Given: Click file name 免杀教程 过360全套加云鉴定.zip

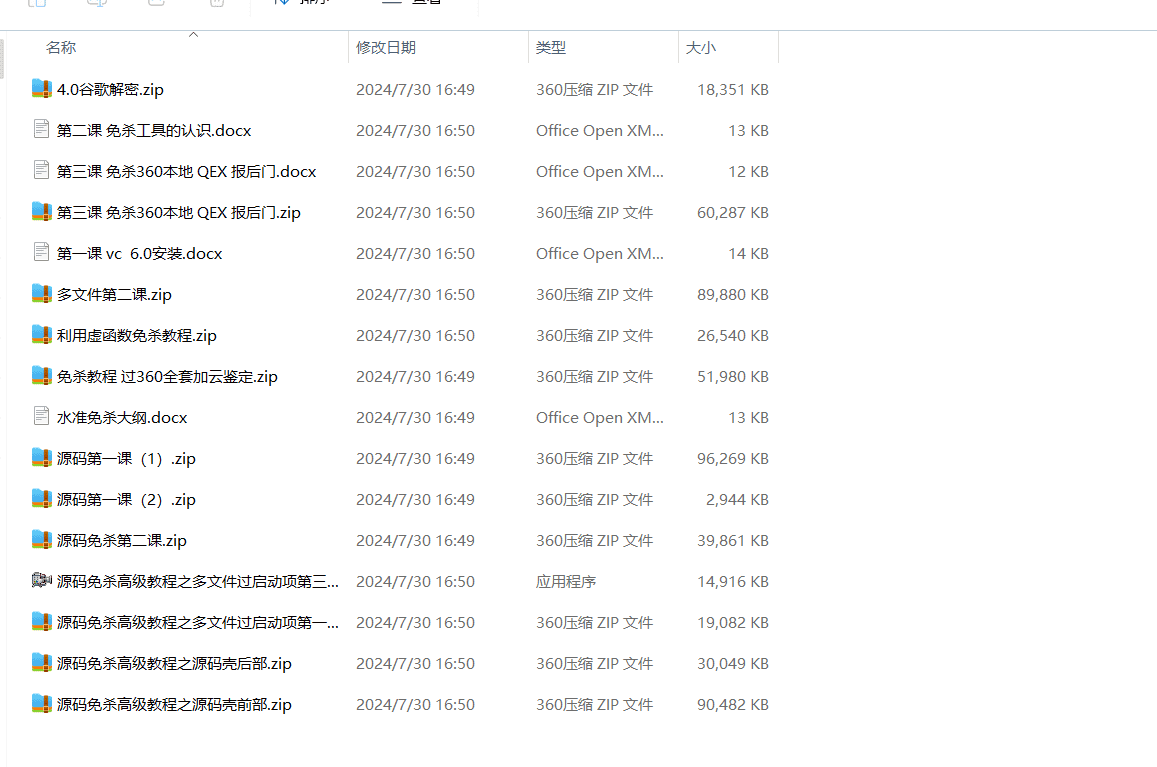Looking at the screenshot, I should [x=167, y=376].
